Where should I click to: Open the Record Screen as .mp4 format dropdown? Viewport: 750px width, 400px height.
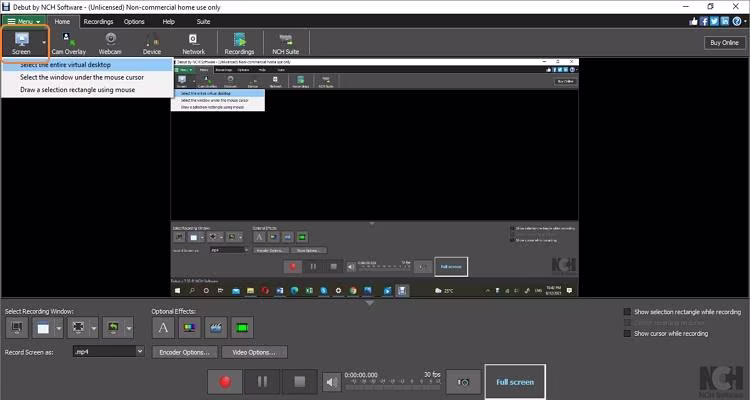click(x=108, y=352)
